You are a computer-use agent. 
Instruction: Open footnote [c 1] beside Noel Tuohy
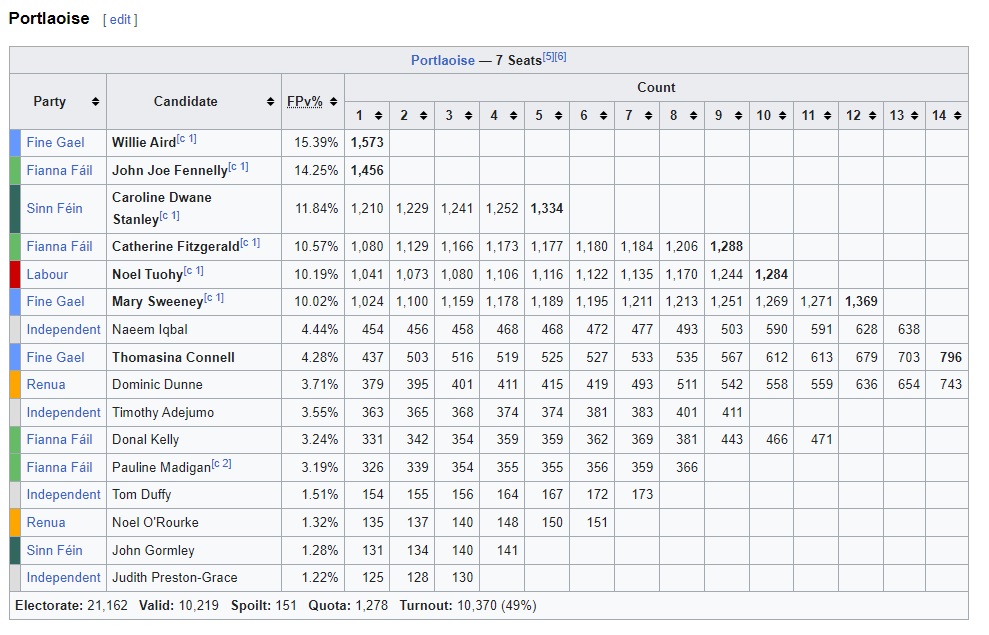[194, 271]
